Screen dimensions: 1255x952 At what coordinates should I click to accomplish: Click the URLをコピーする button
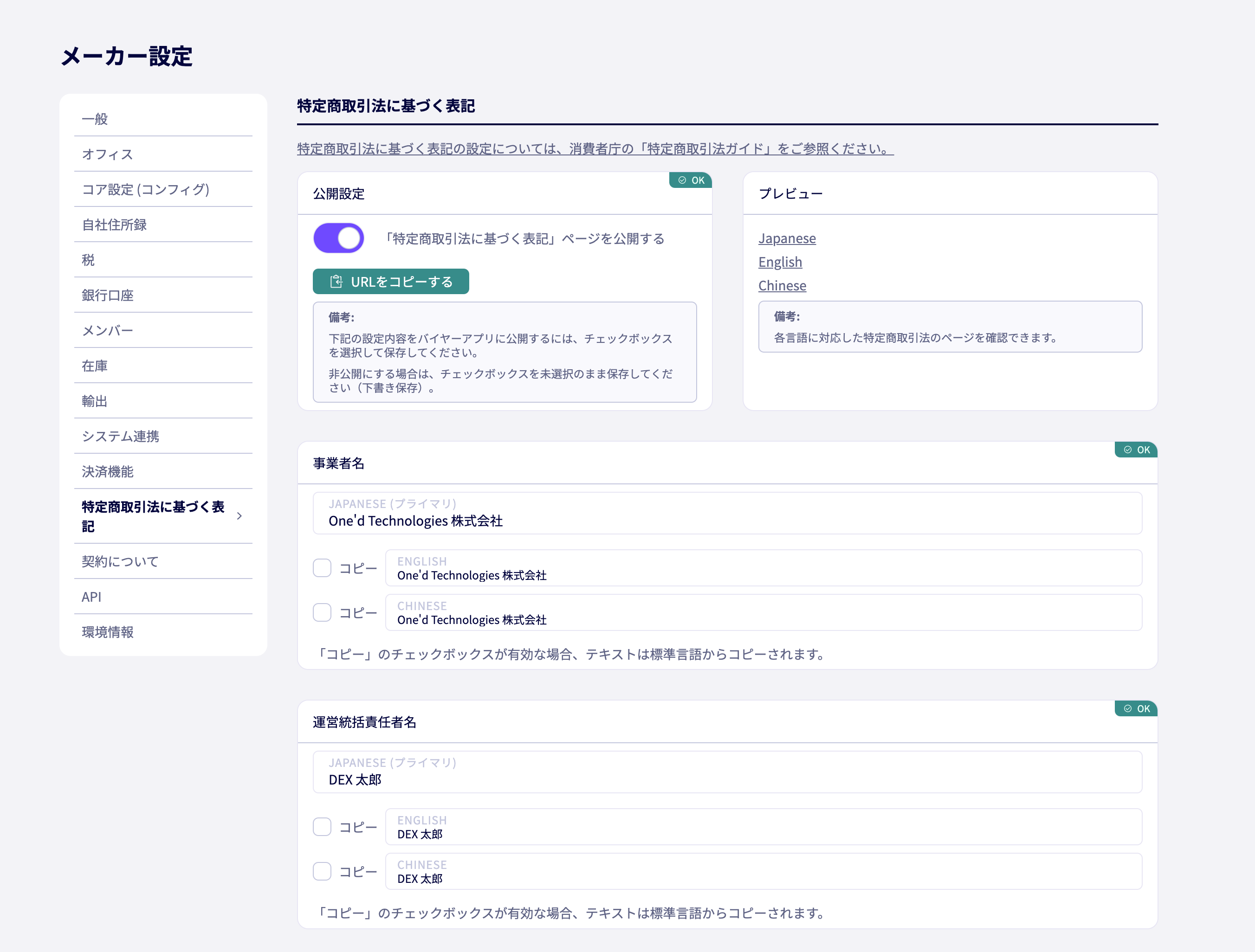(391, 282)
